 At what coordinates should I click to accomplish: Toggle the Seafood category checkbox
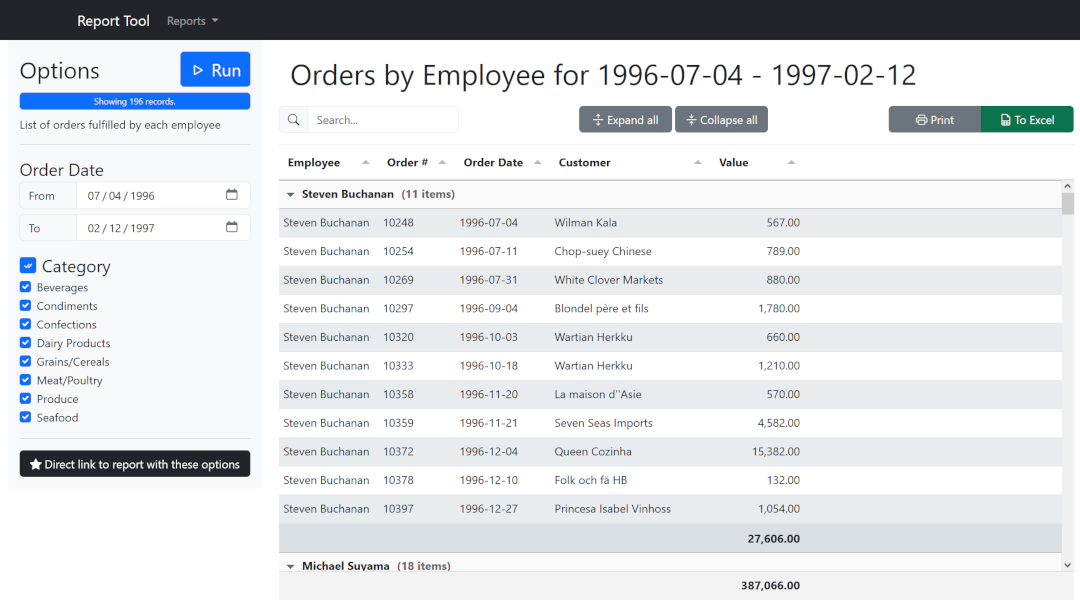coord(26,418)
